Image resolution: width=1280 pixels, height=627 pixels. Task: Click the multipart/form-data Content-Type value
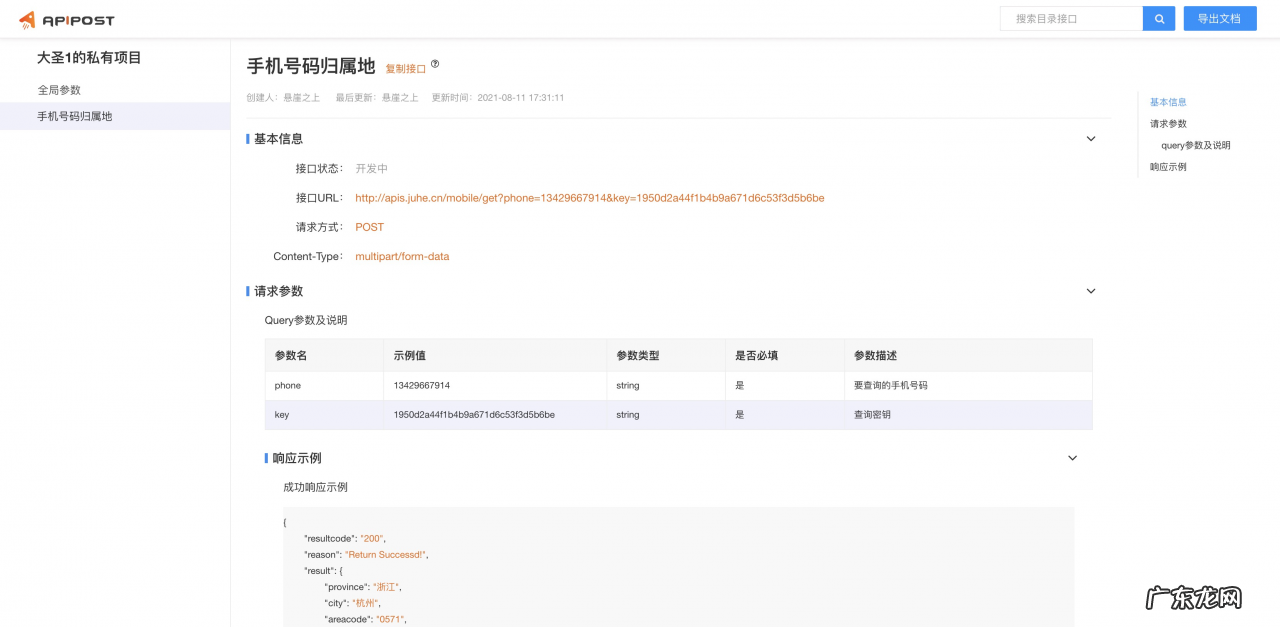402,256
